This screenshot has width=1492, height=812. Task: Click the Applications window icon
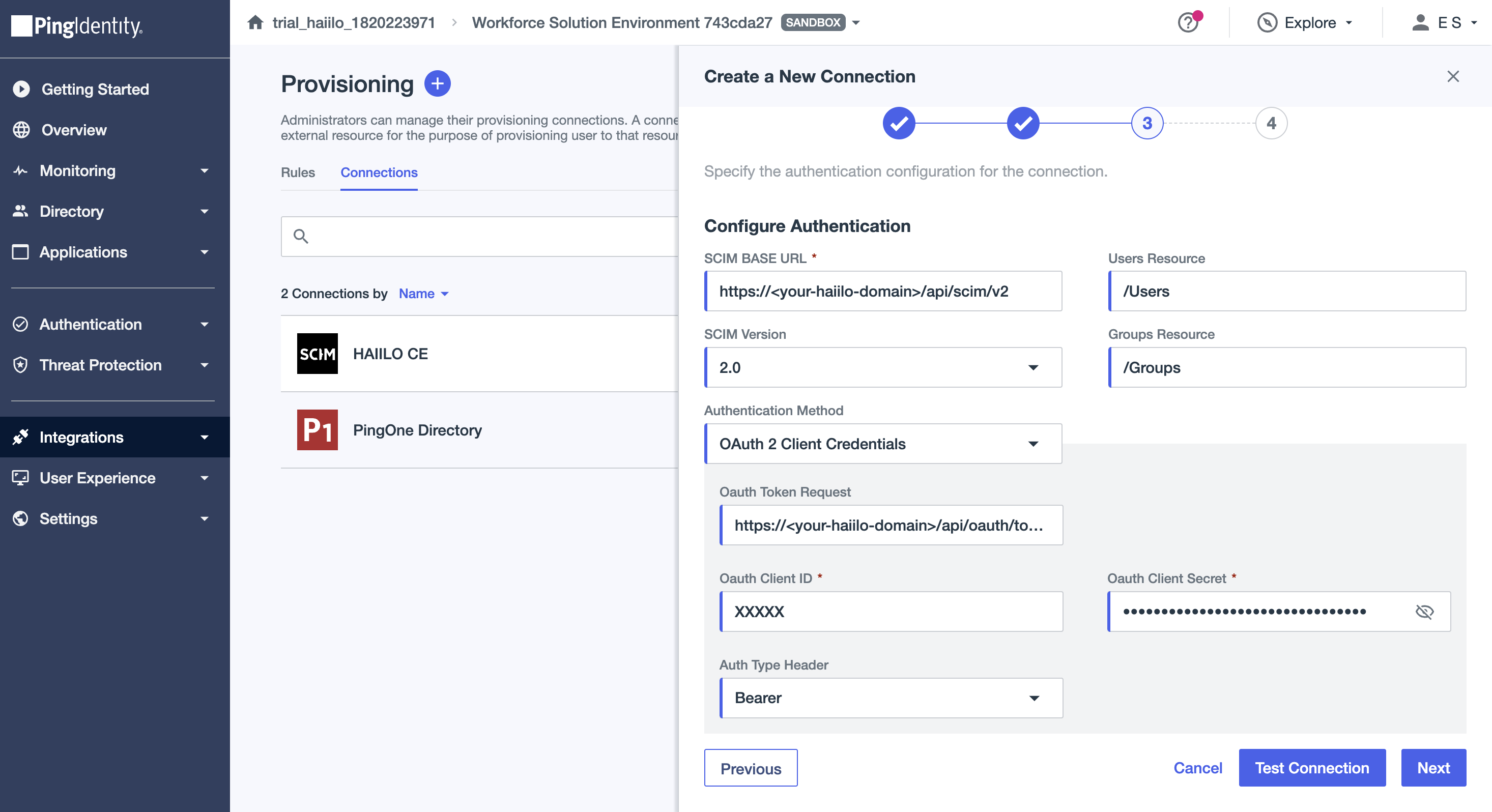point(20,252)
